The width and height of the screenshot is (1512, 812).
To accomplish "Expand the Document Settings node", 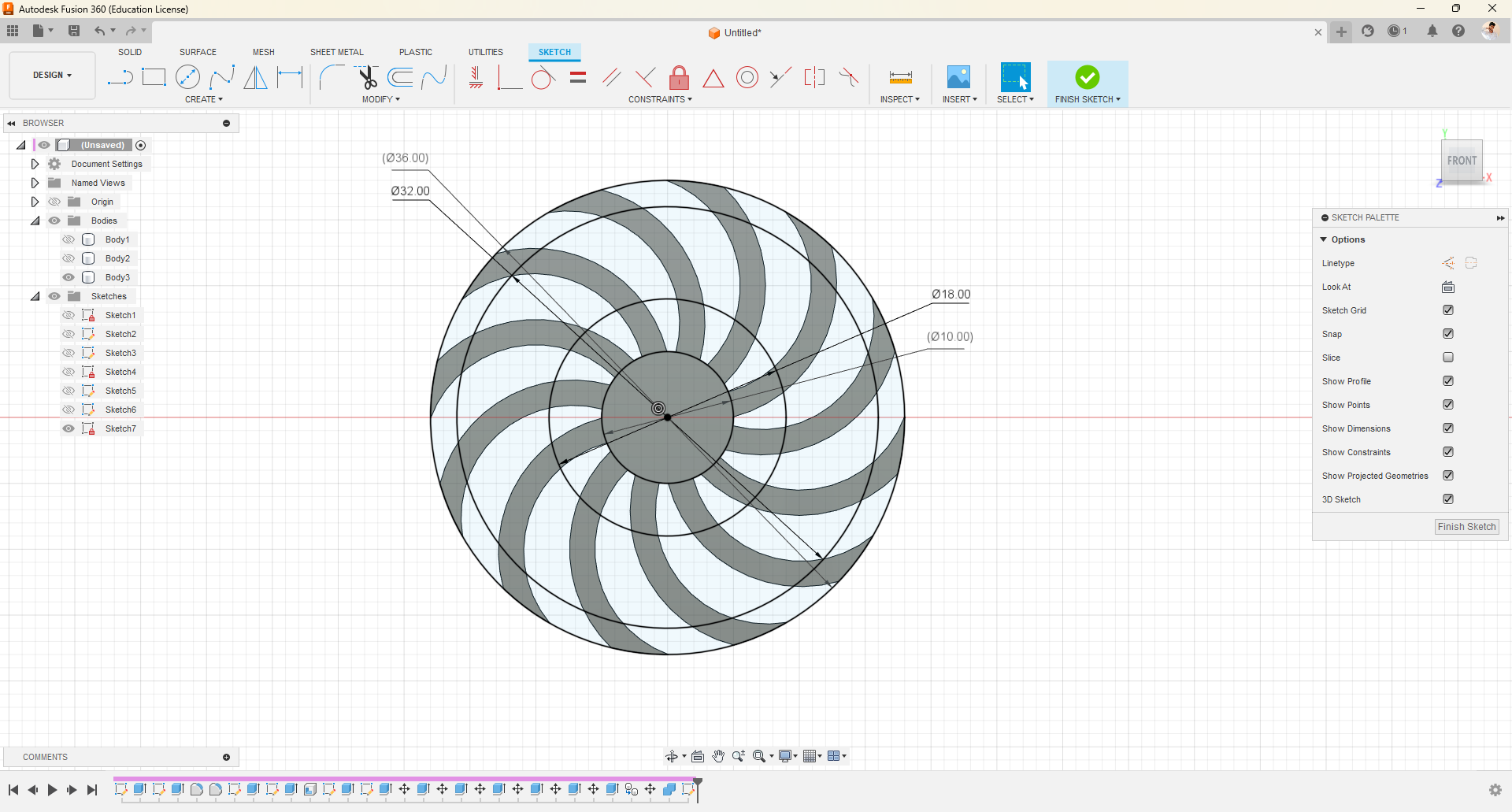I will pos(35,164).
